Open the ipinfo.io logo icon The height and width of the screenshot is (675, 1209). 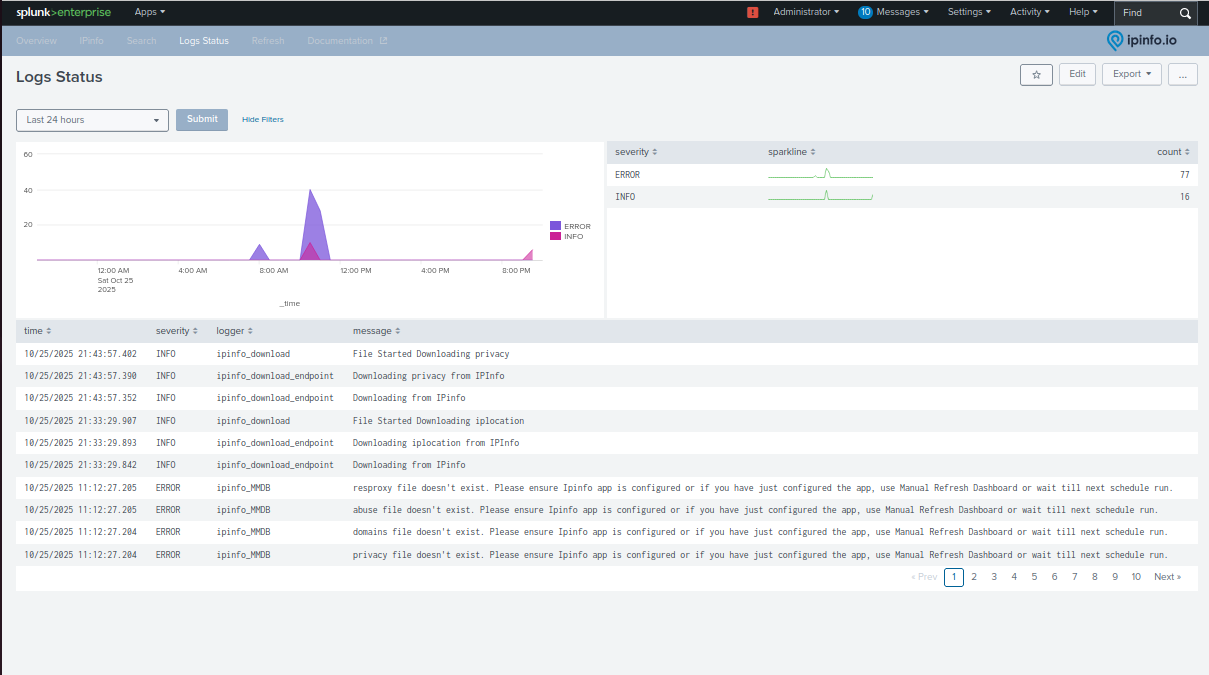pos(1113,40)
